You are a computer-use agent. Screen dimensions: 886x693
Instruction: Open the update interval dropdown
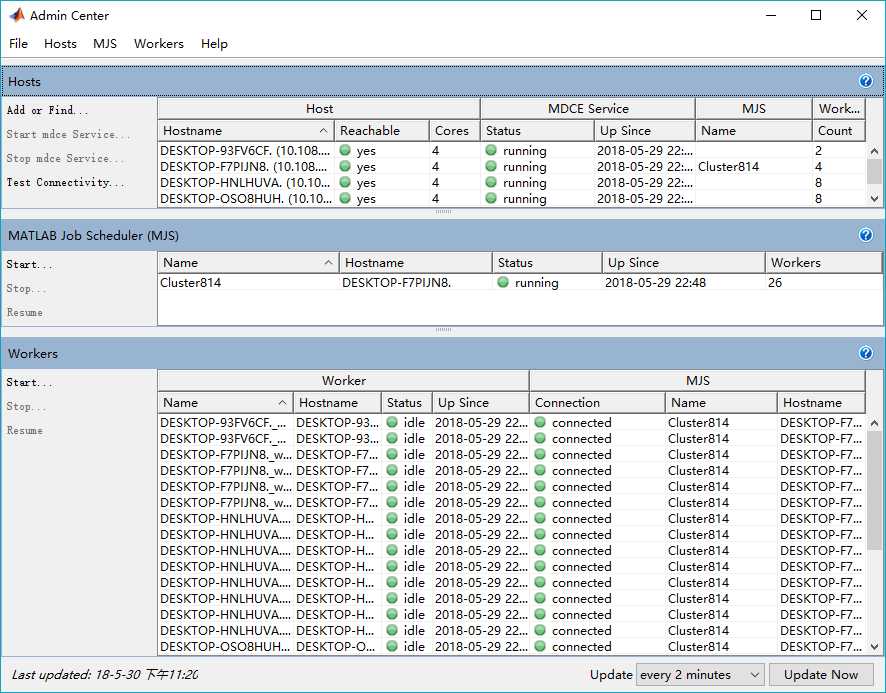pyautogui.click(x=700, y=674)
